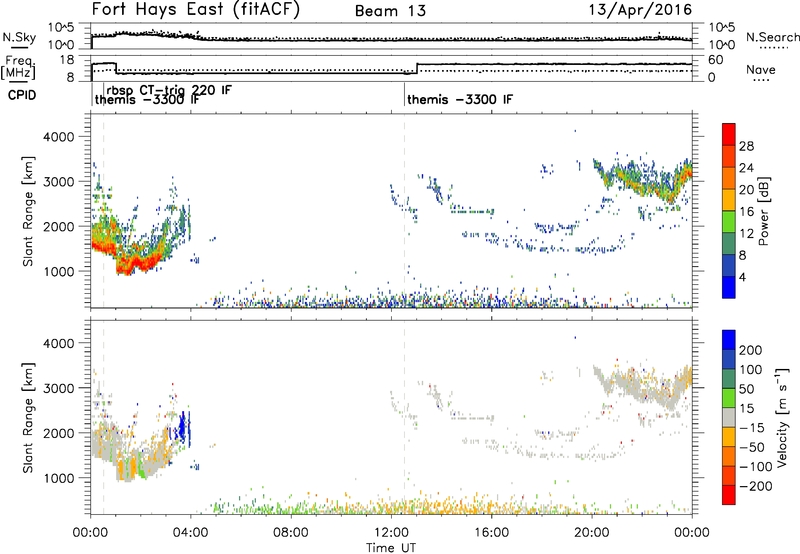Click the "CPID" row label

pos(22,95)
